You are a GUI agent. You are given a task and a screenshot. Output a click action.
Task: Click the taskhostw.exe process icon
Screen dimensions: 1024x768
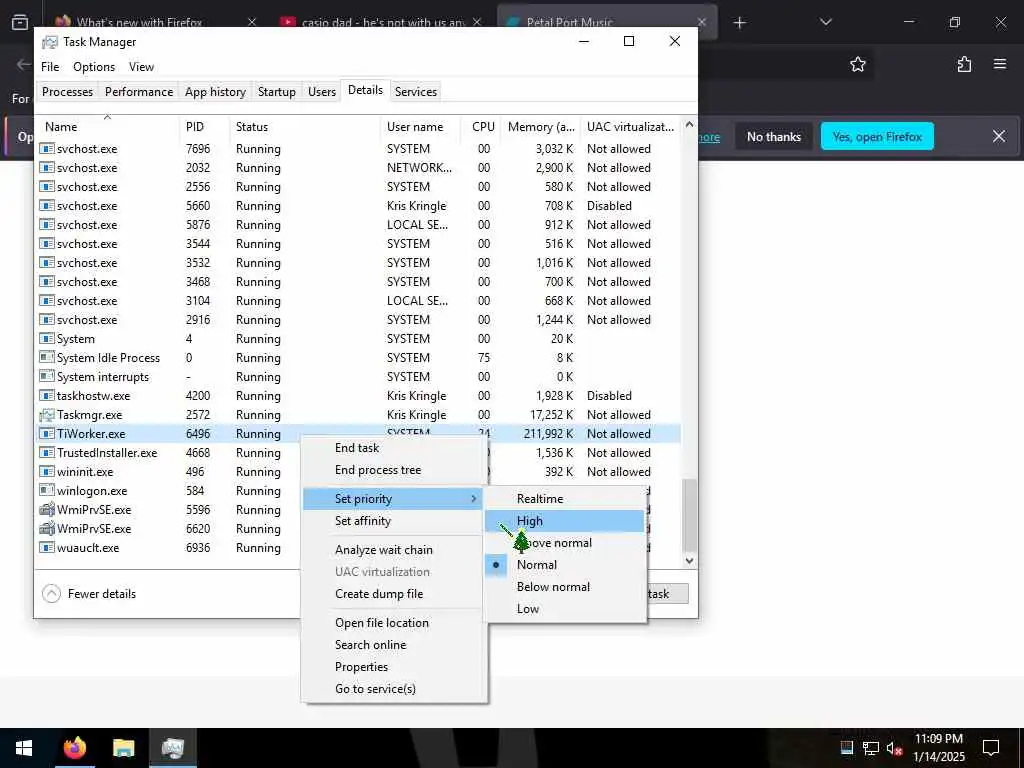pyautogui.click(x=46, y=396)
